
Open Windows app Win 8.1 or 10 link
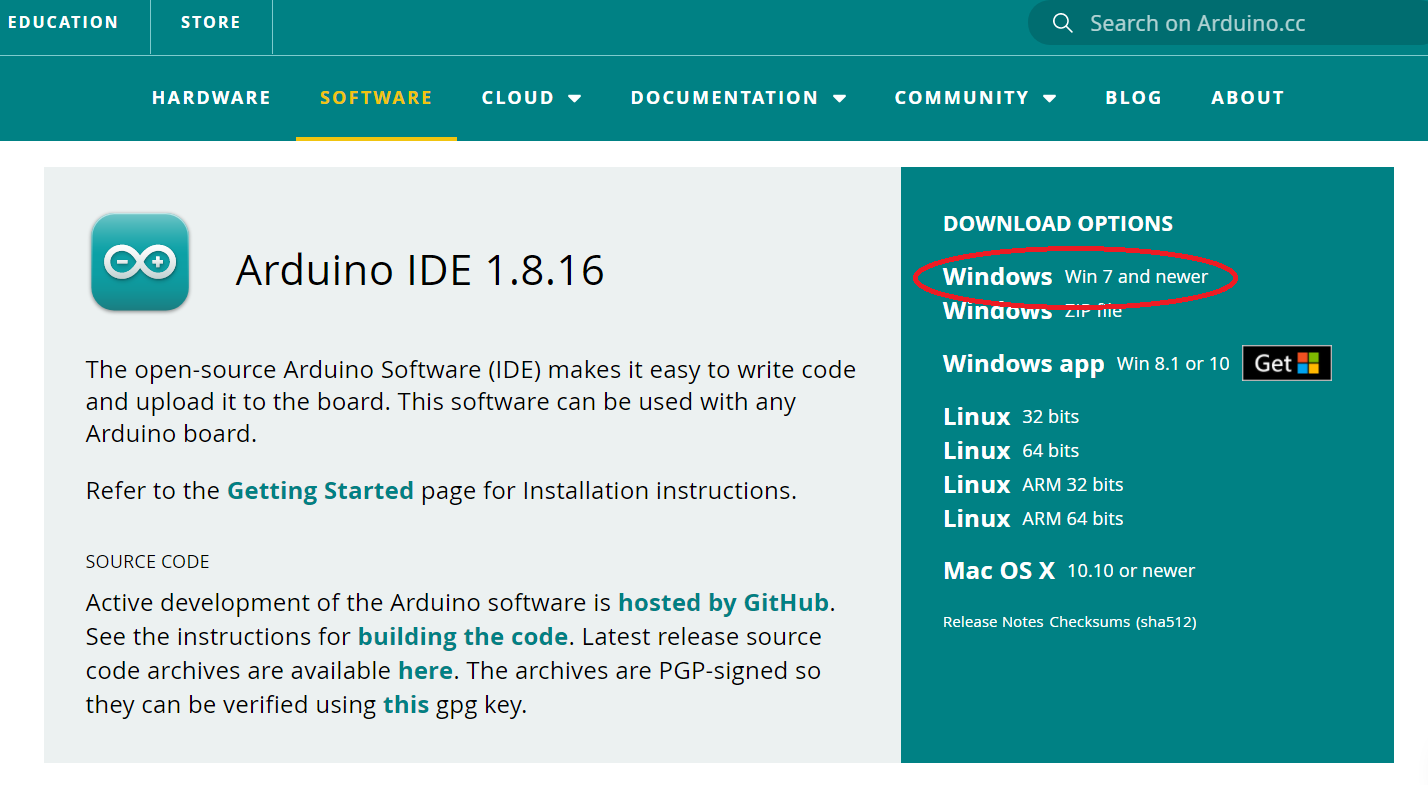tap(1086, 364)
